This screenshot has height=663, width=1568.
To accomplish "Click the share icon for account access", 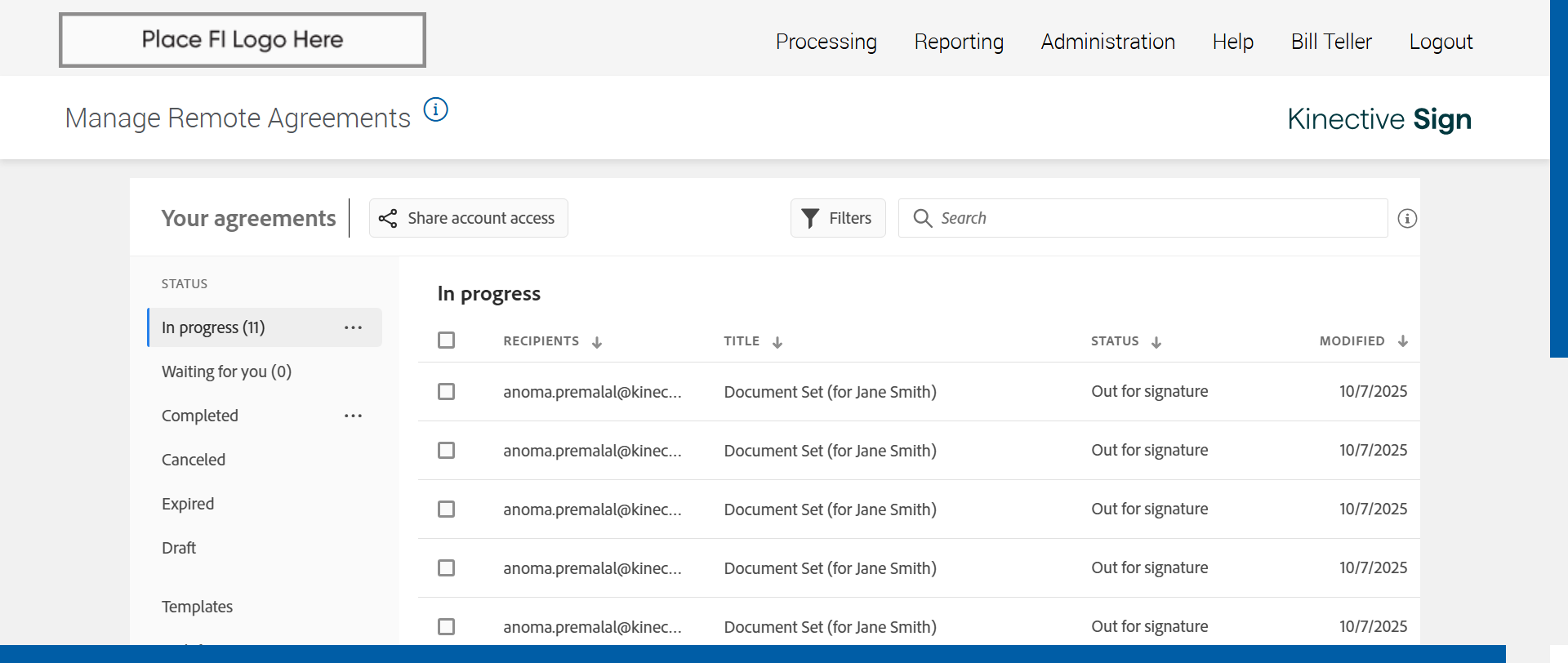I will coord(388,219).
